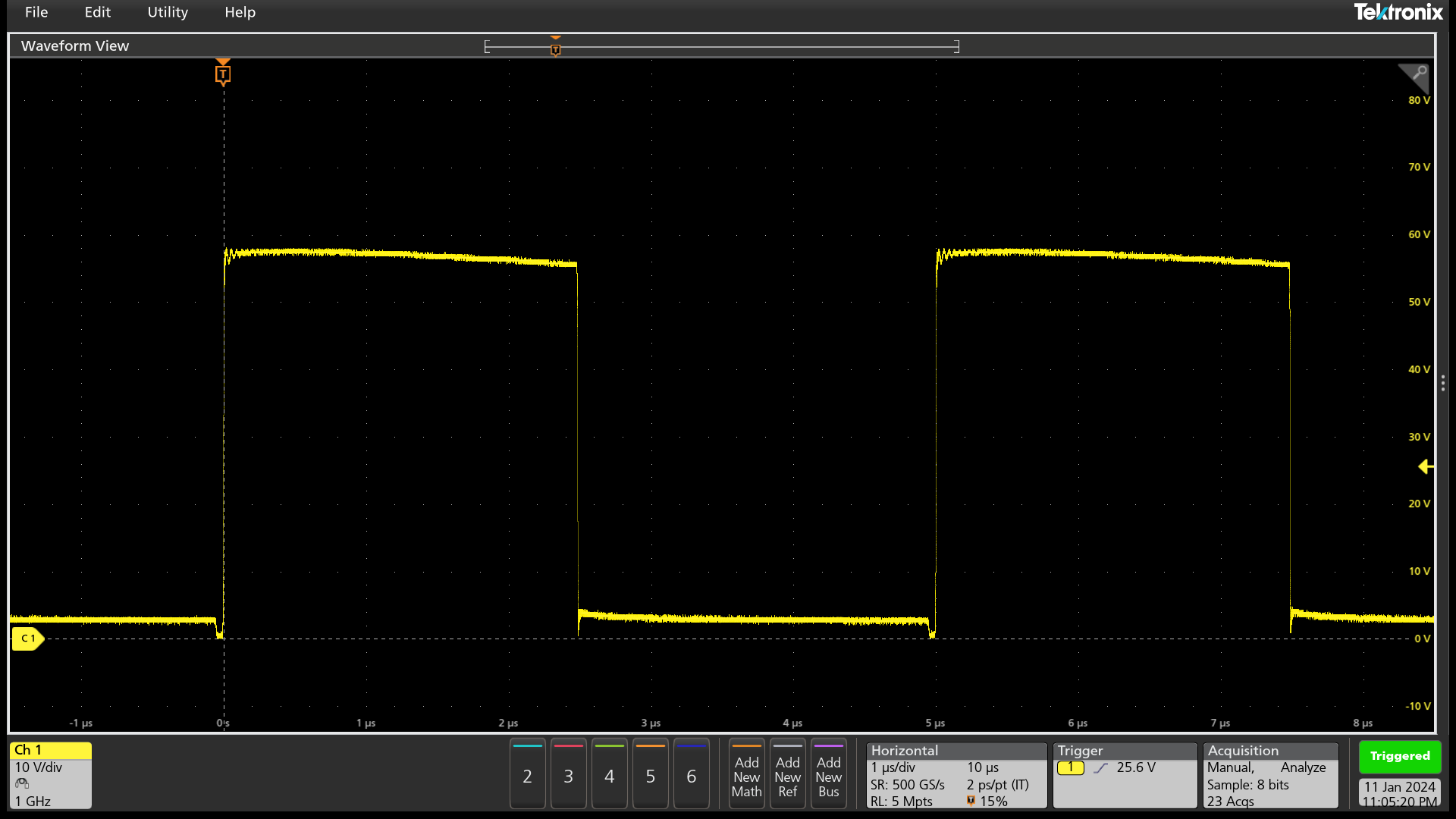Open the Edit menu
Image resolution: width=1456 pixels, height=819 pixels.
tap(97, 12)
